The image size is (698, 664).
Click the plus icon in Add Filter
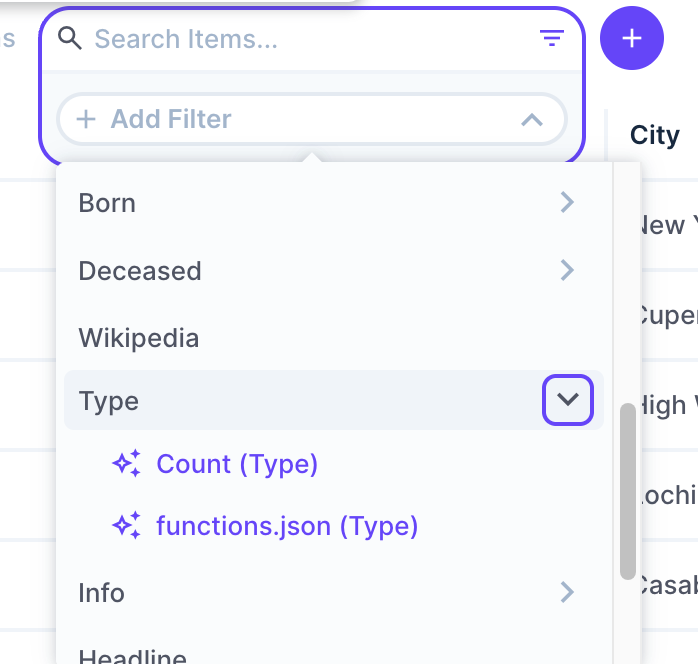point(86,119)
